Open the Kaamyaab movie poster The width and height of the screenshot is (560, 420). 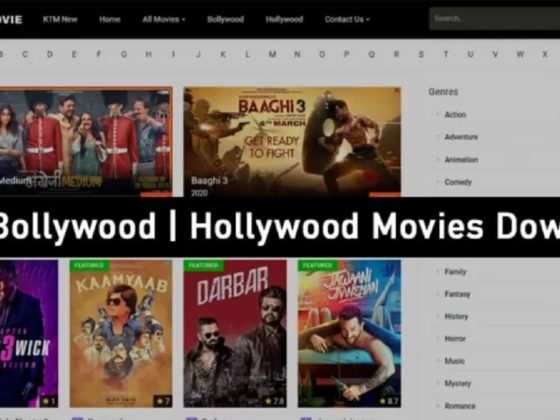click(x=121, y=334)
